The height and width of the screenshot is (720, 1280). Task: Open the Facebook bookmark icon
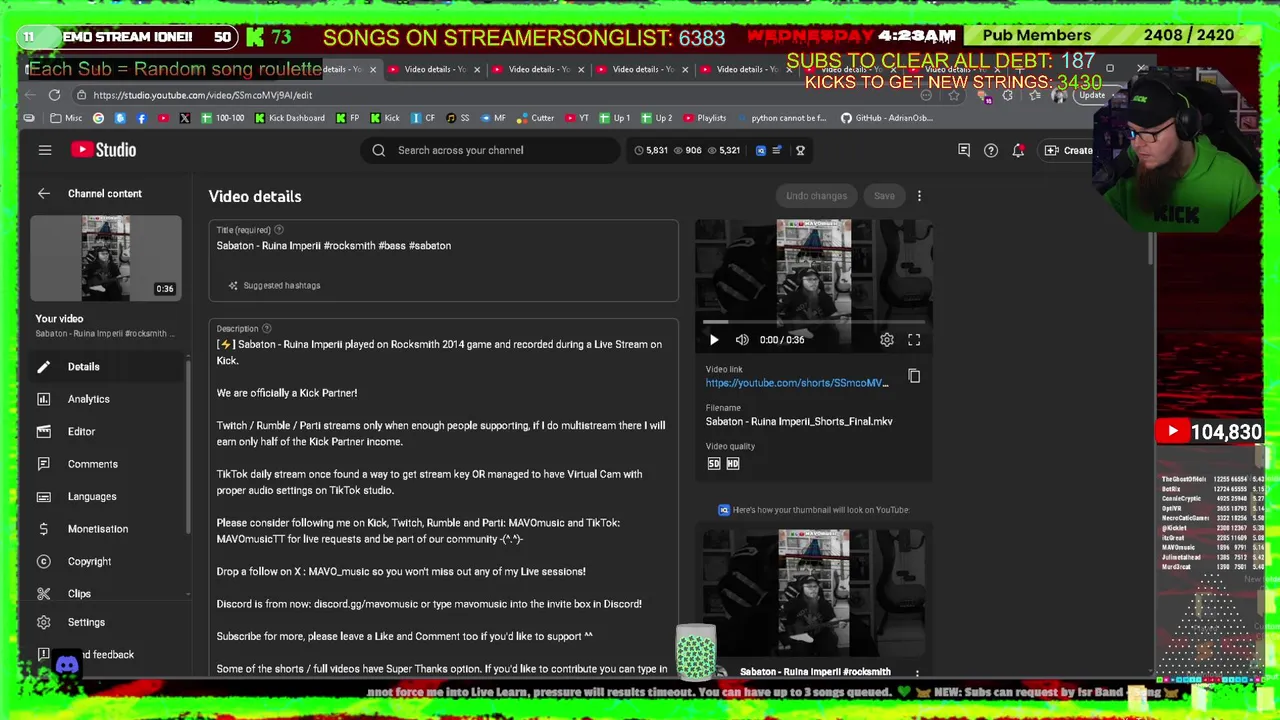pyautogui.click(x=141, y=118)
